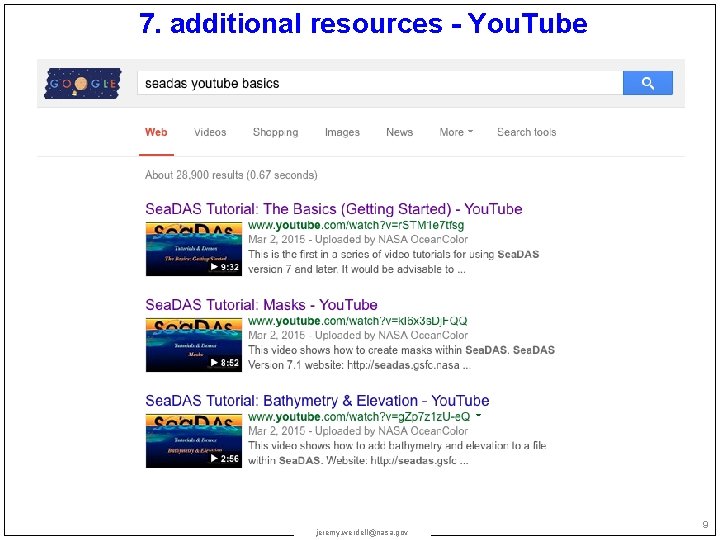
Task: Switch to the Shopping tab
Action: 276,132
